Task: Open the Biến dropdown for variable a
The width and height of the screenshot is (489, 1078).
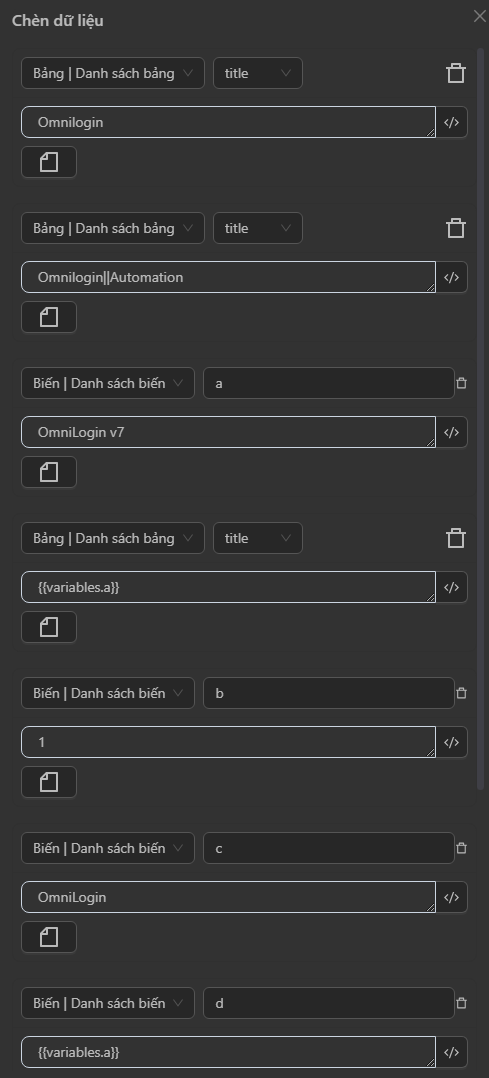Action: 108,383
